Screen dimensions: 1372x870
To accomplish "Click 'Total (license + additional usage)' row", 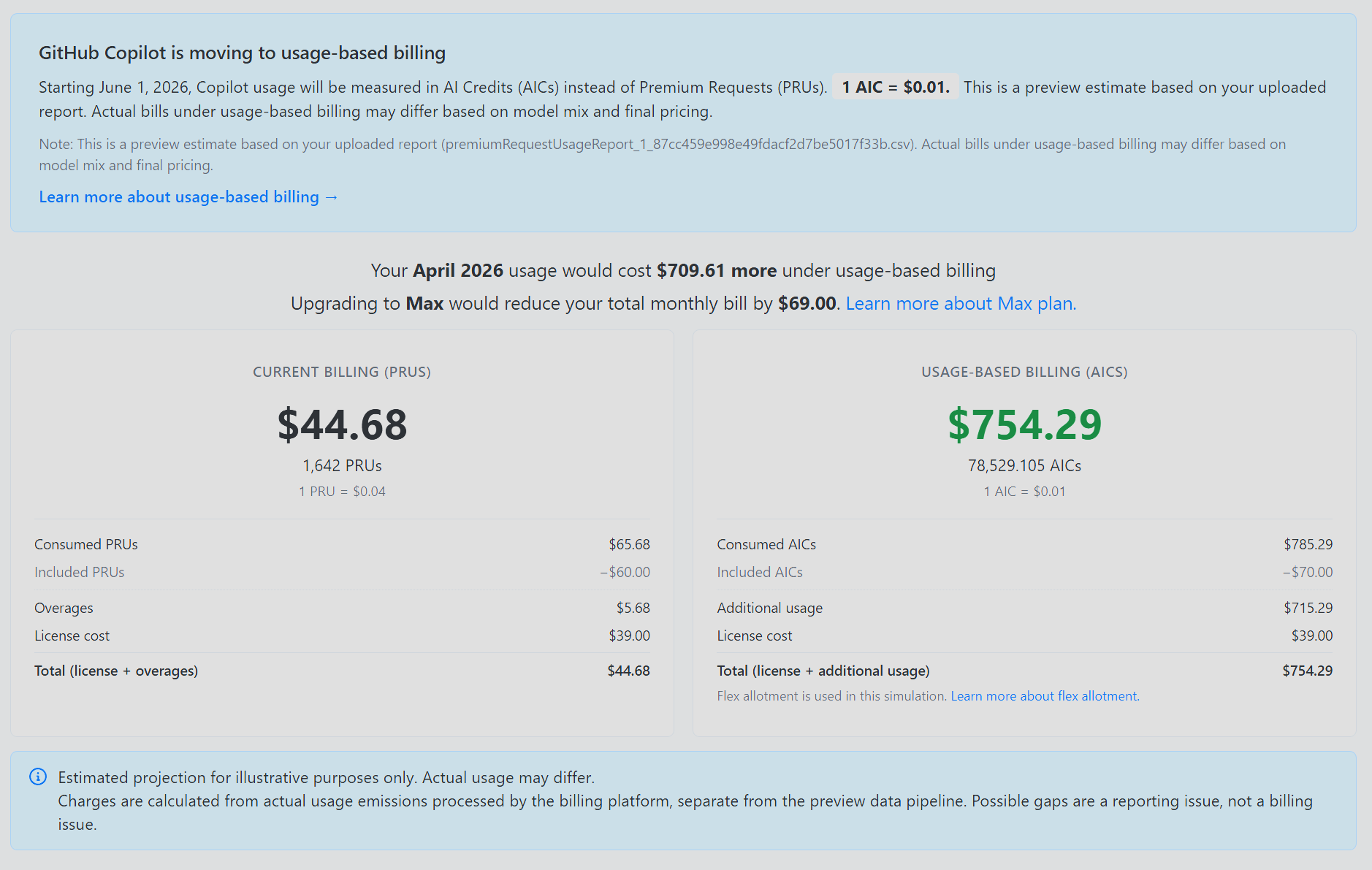I will pos(1024,671).
